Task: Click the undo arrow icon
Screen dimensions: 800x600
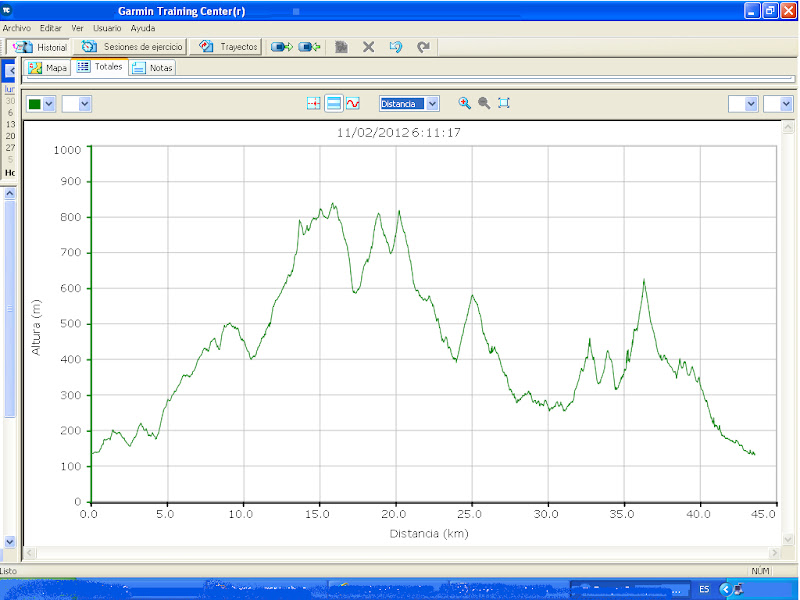Action: [x=396, y=47]
